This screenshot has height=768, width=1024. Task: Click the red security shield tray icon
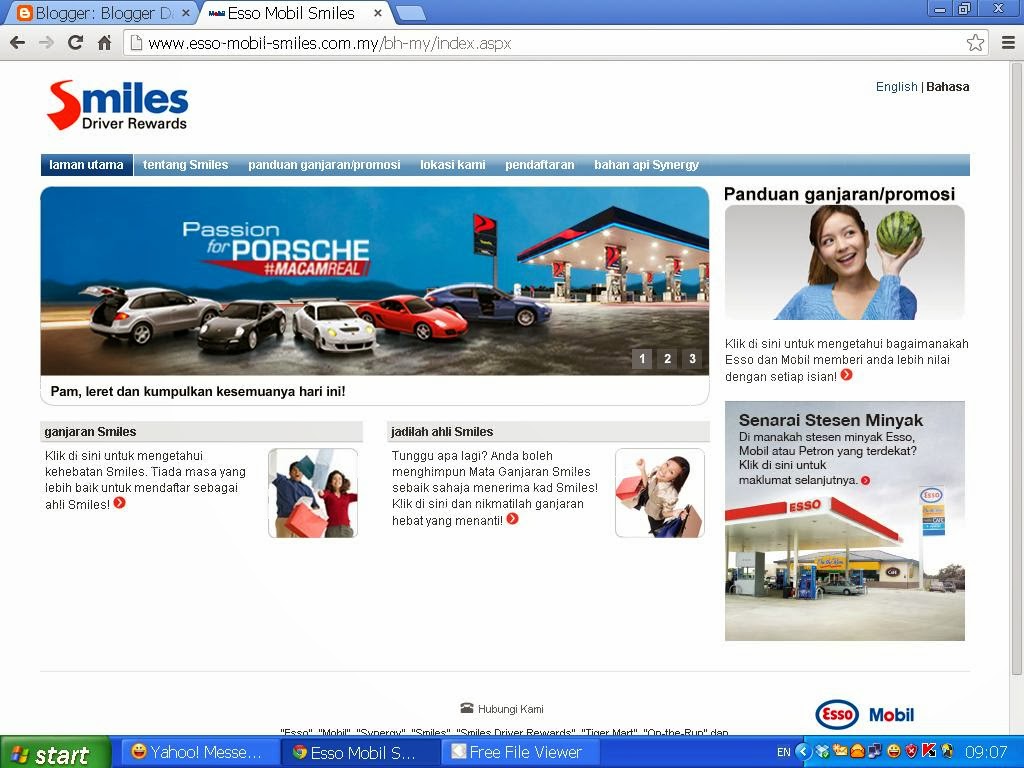(911, 752)
